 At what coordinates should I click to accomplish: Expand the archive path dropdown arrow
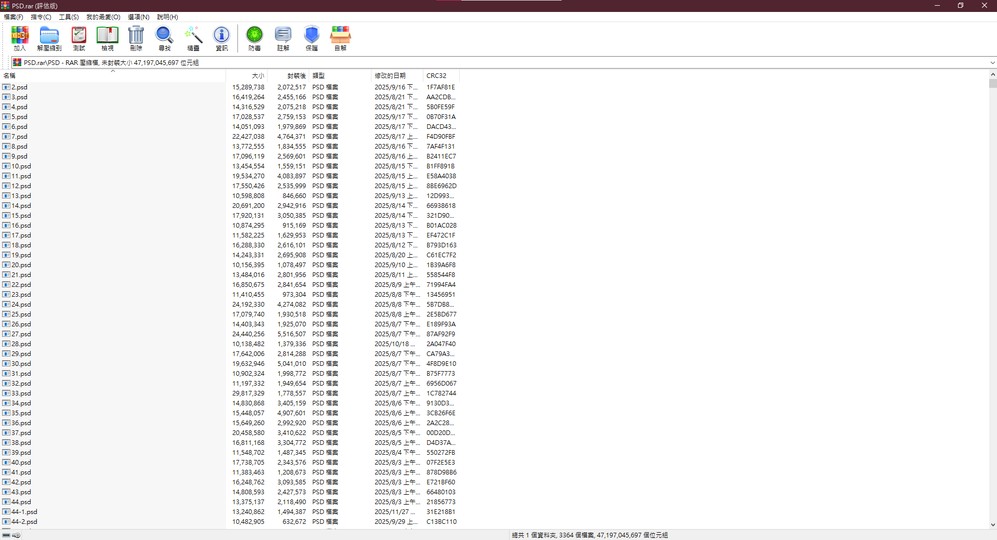click(x=992, y=63)
